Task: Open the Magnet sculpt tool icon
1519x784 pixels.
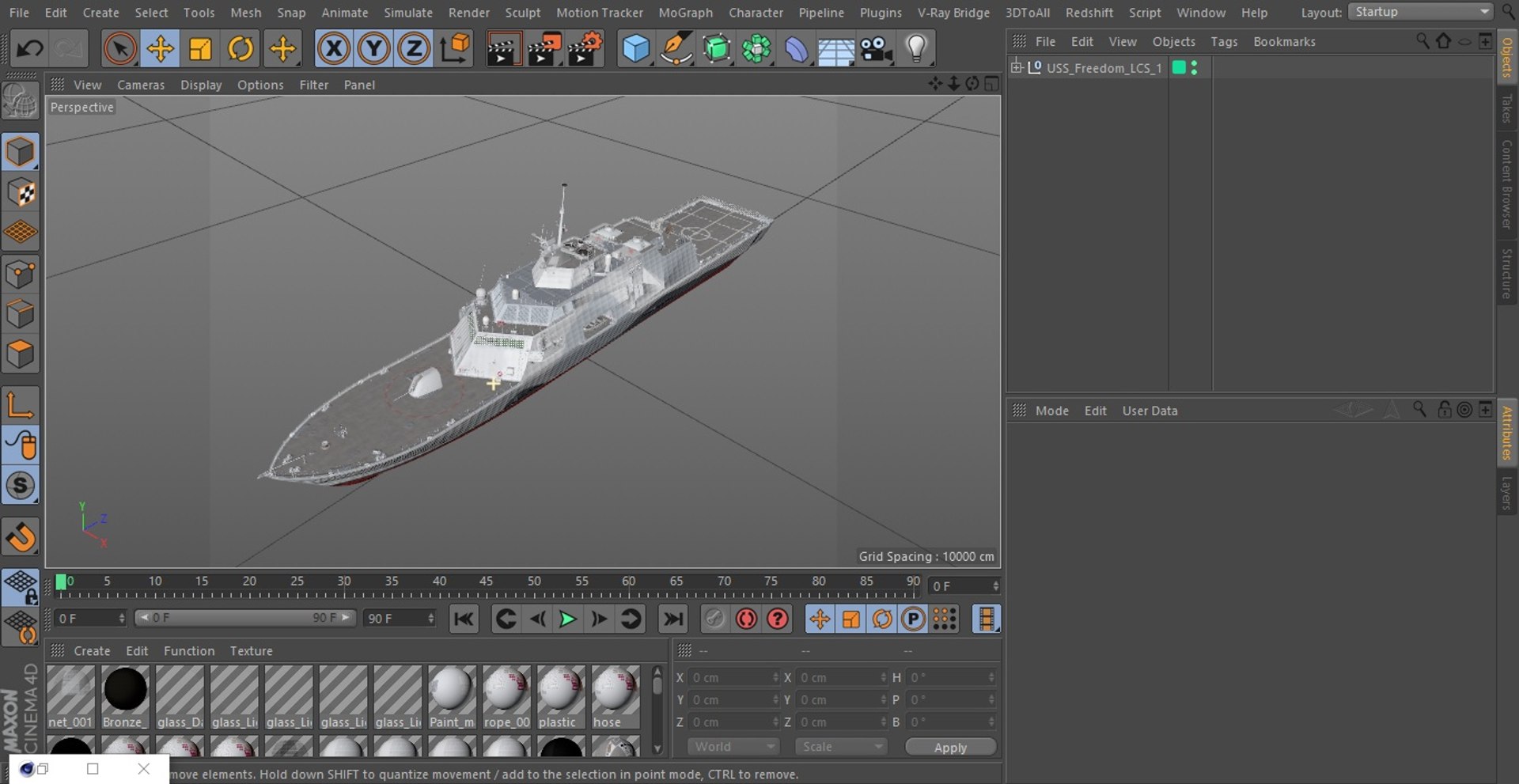Action: click(21, 537)
